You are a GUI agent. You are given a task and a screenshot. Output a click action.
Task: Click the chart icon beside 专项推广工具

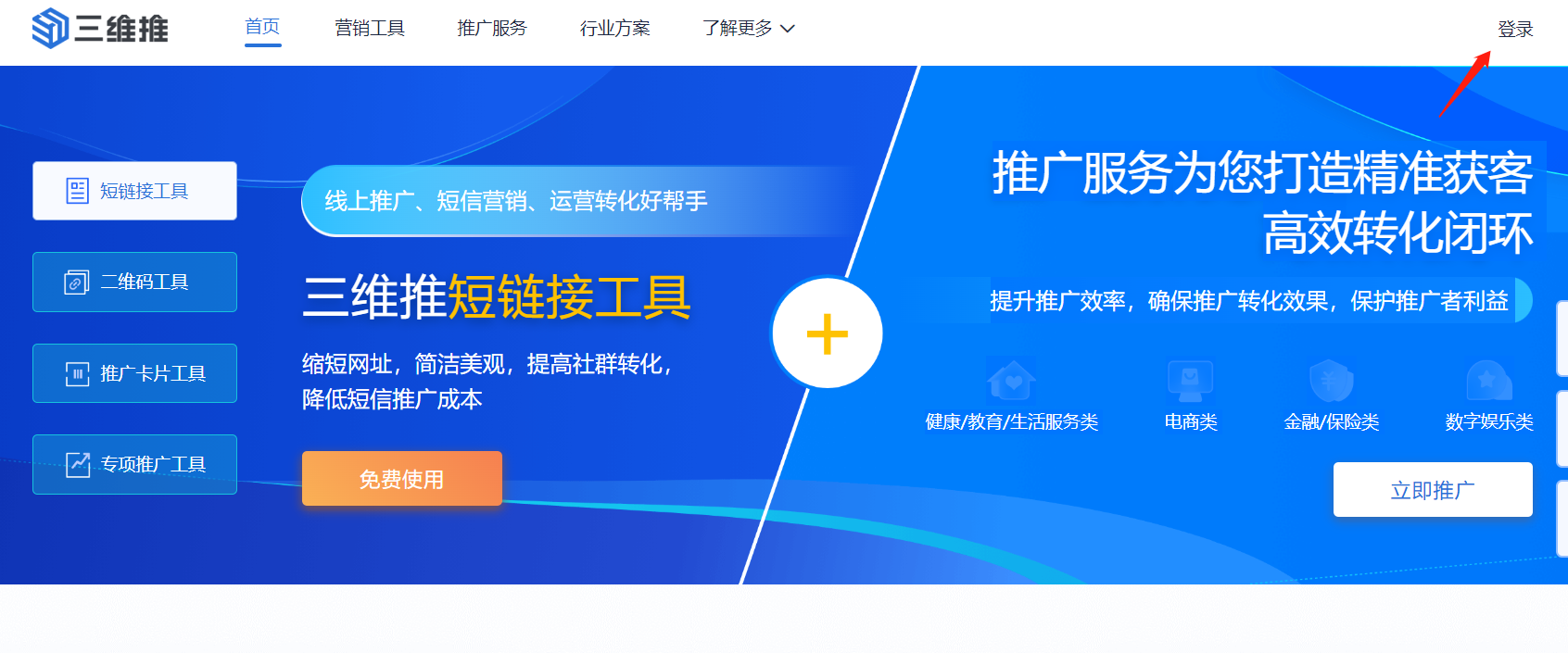[x=78, y=464]
